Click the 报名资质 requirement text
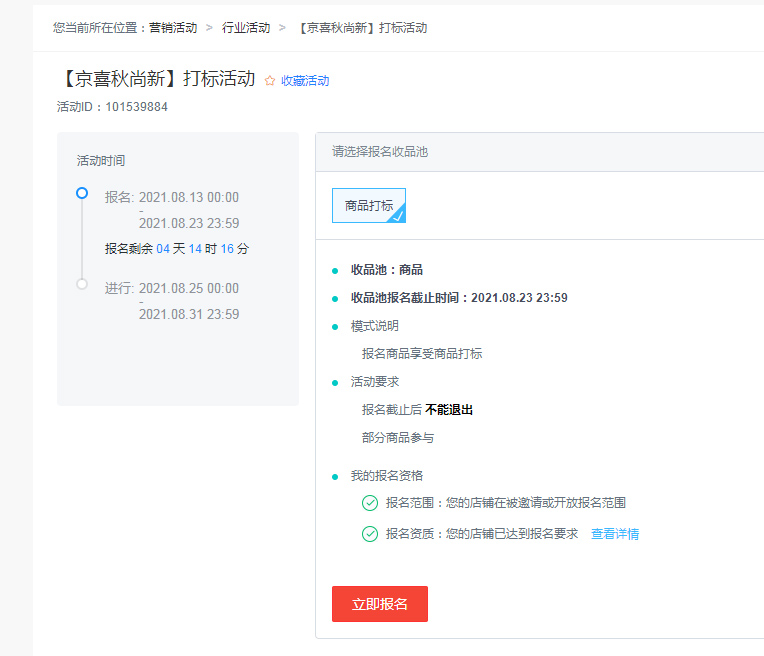The height and width of the screenshot is (656, 764). click(482, 534)
